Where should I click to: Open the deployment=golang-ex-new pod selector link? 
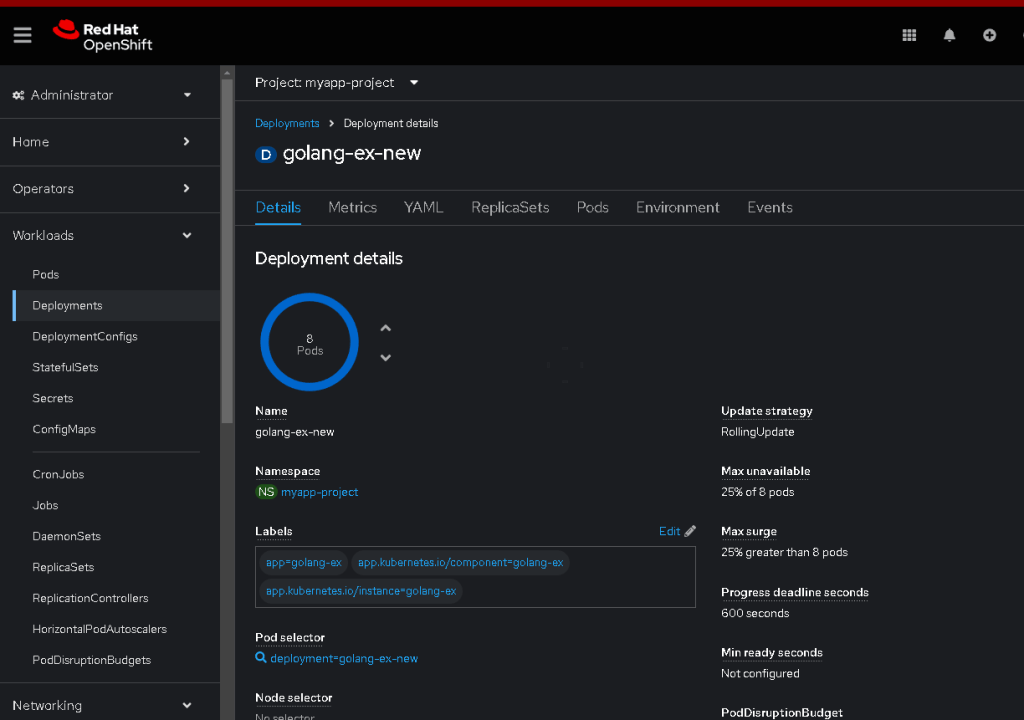pyautogui.click(x=344, y=659)
